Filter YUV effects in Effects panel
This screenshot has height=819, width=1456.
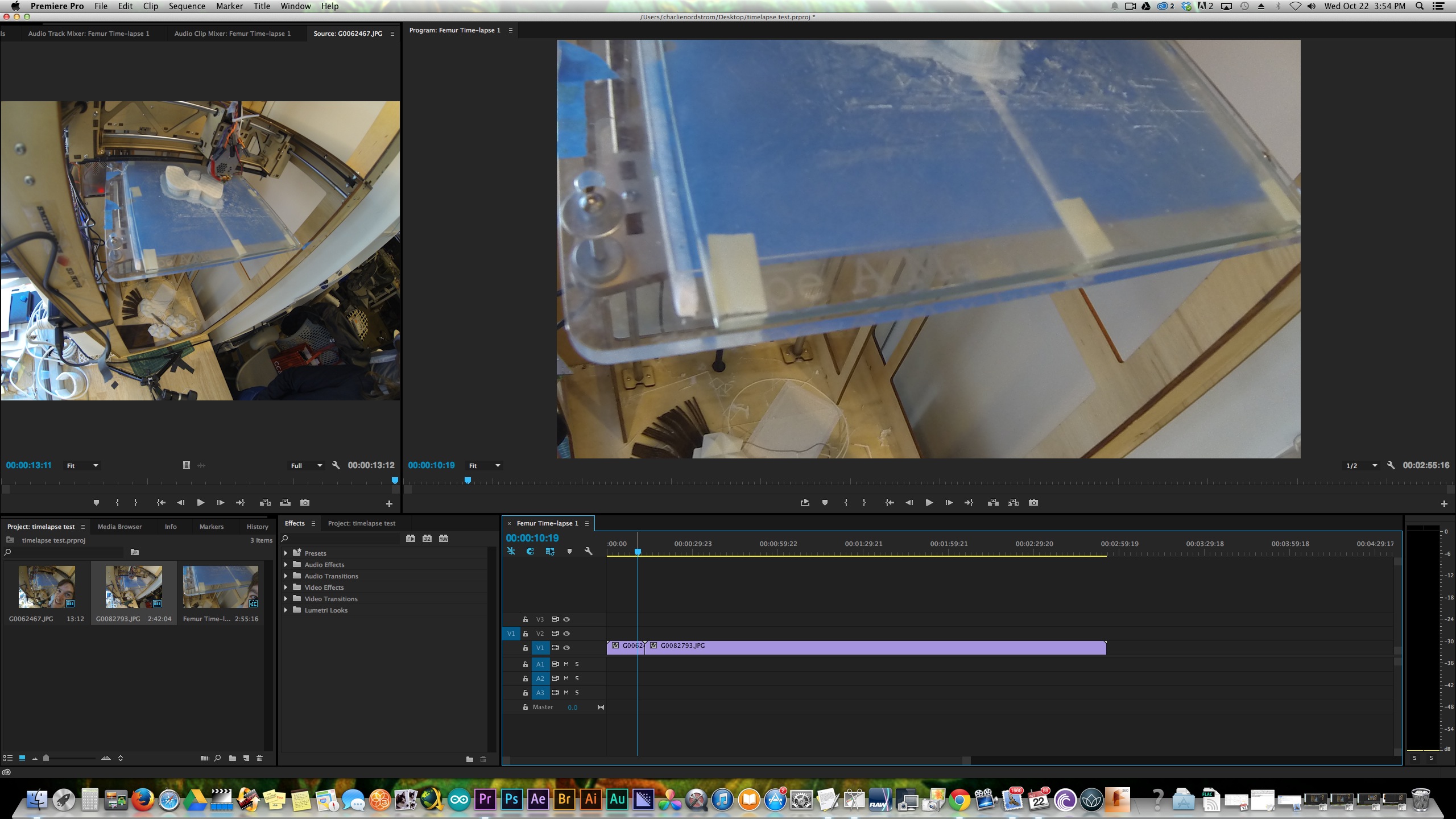(444, 539)
